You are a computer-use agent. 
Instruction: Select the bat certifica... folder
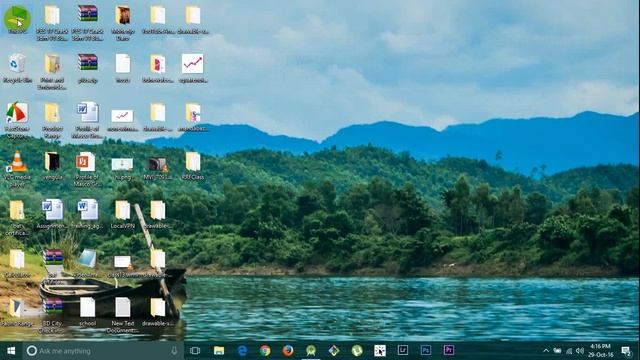coord(17,218)
